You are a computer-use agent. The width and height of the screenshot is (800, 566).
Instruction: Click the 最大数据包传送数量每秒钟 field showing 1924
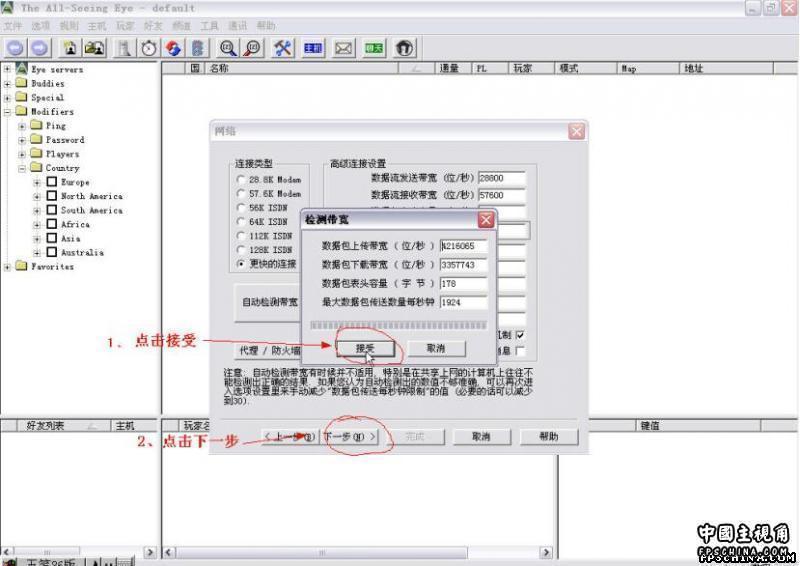tap(463, 302)
